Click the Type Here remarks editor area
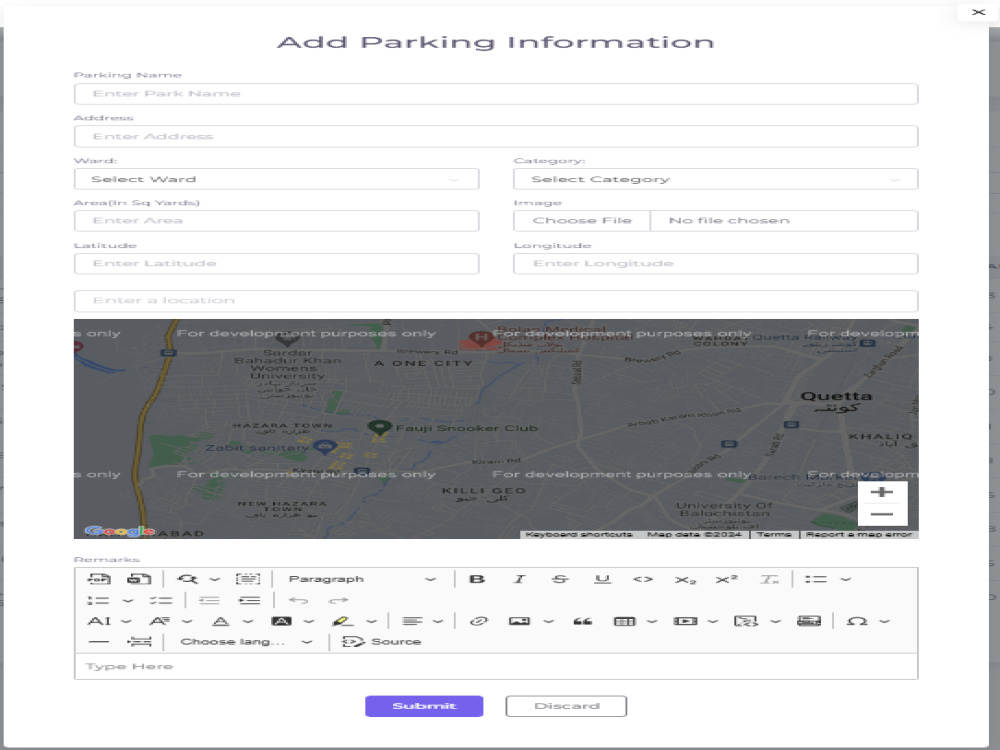This screenshot has width=1000, height=750. pos(496,666)
